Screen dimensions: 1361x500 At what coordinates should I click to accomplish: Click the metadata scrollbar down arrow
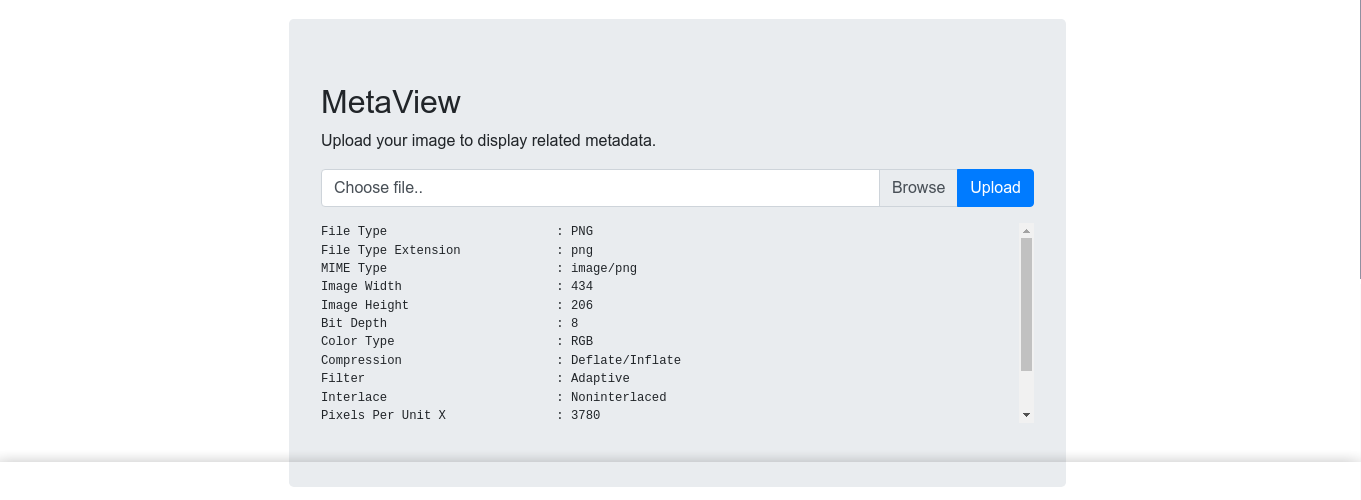pyautogui.click(x=1026, y=414)
